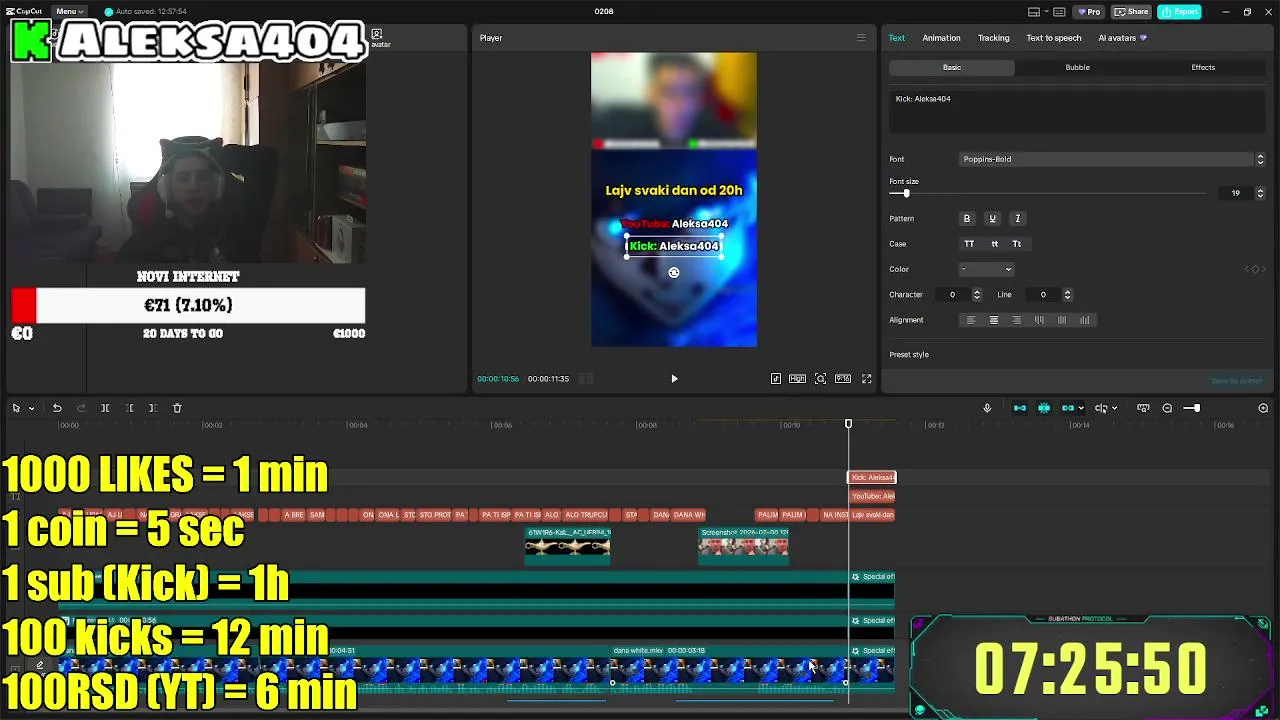The image size is (1280, 720).
Task: Adjust the Font size slider
Action: (907, 193)
